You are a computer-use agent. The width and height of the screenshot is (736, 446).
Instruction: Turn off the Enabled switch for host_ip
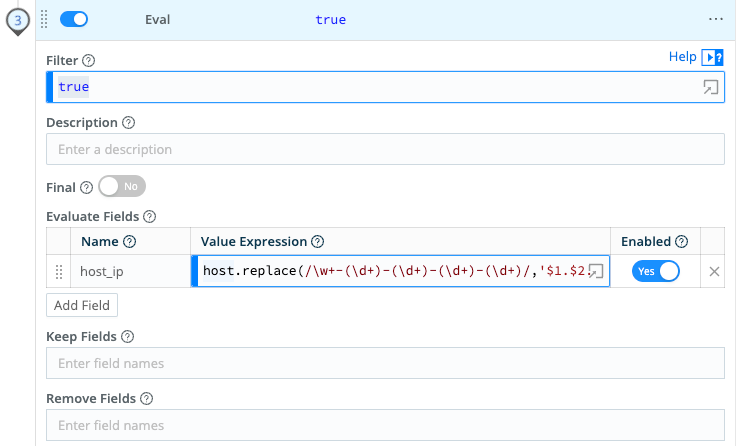pyautogui.click(x=654, y=271)
